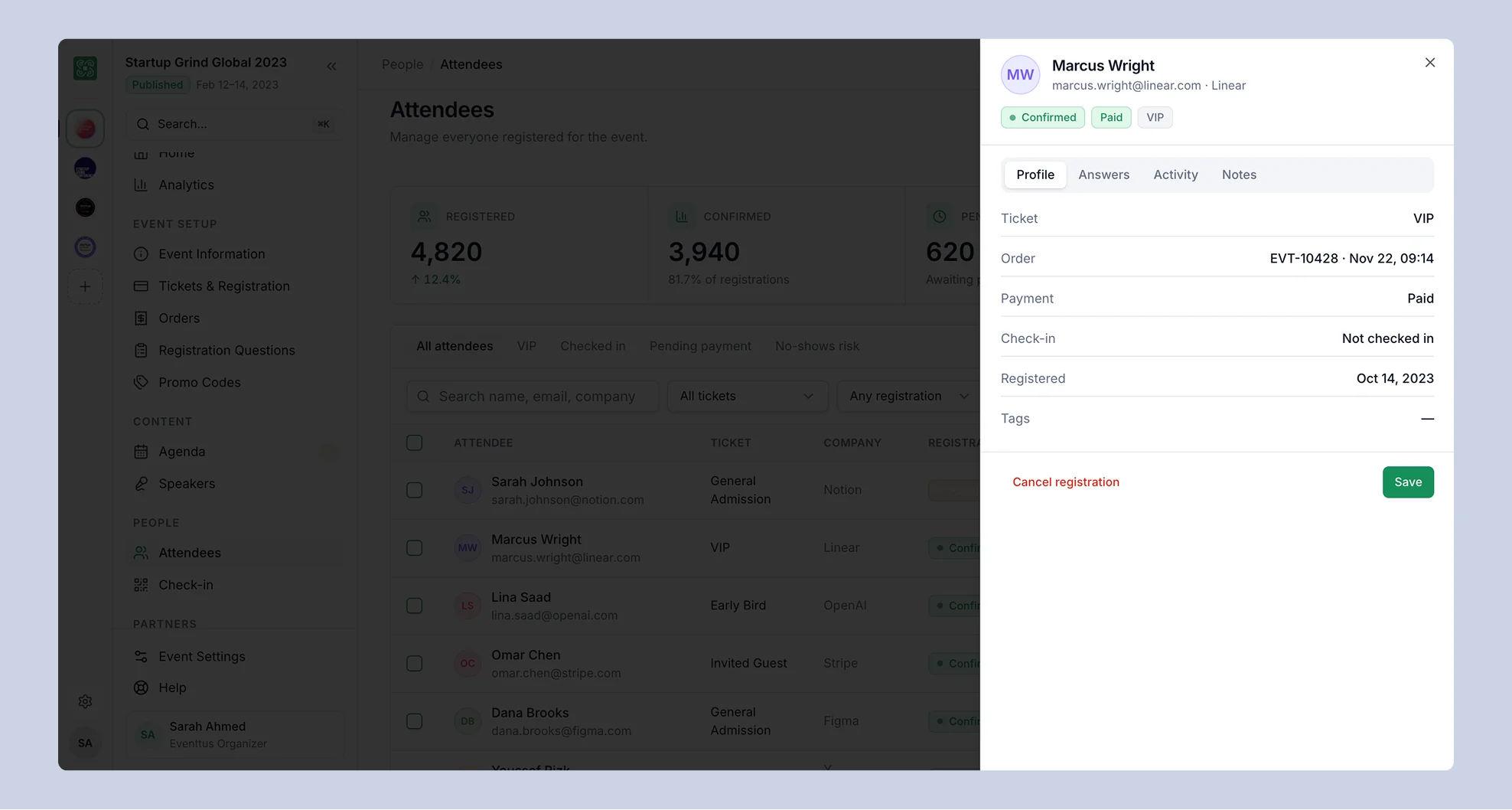Click the Agenda calendar icon
Screen dimensions: 1512x810
(141, 452)
